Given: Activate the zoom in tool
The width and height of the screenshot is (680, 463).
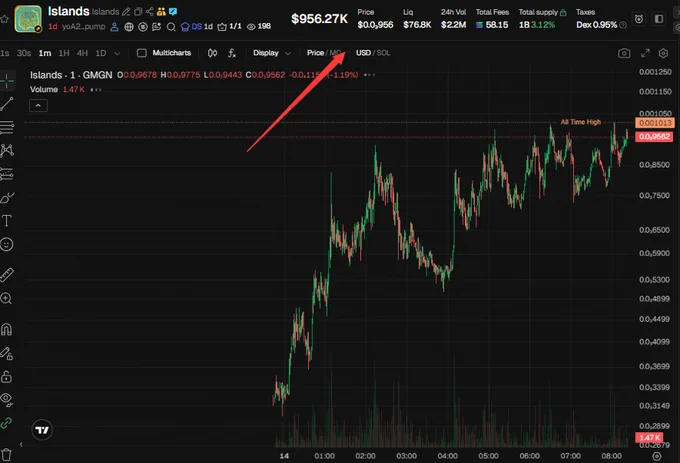Looking at the screenshot, I should (x=7, y=298).
